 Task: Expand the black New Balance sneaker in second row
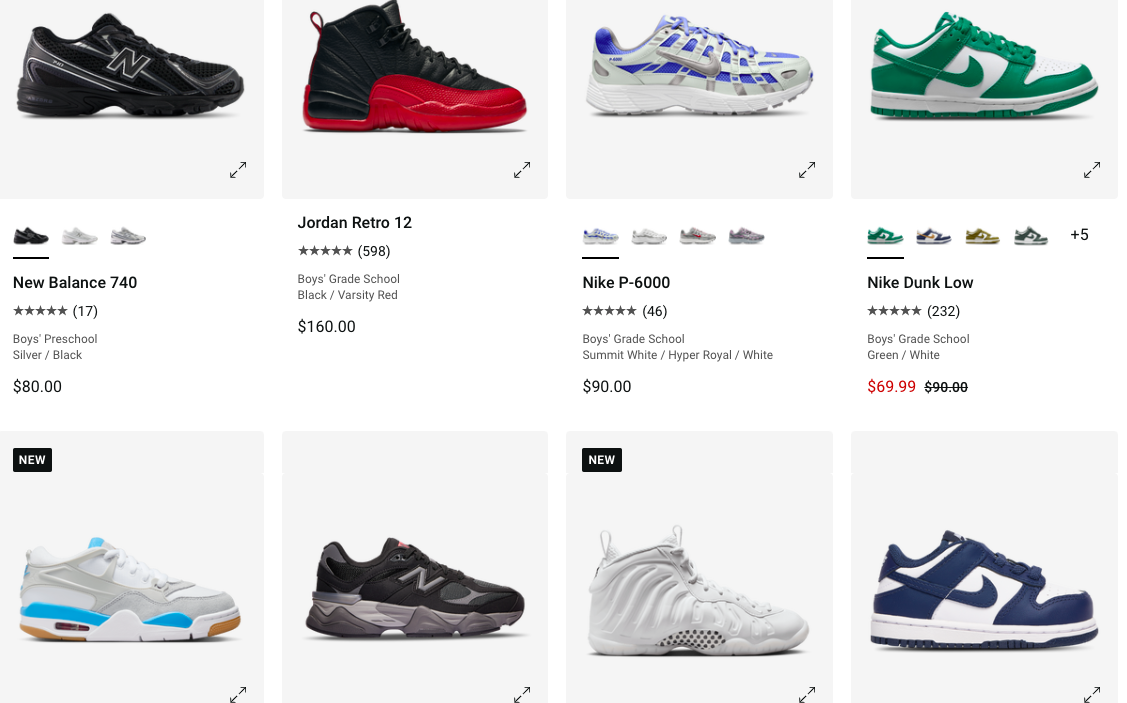(522, 693)
